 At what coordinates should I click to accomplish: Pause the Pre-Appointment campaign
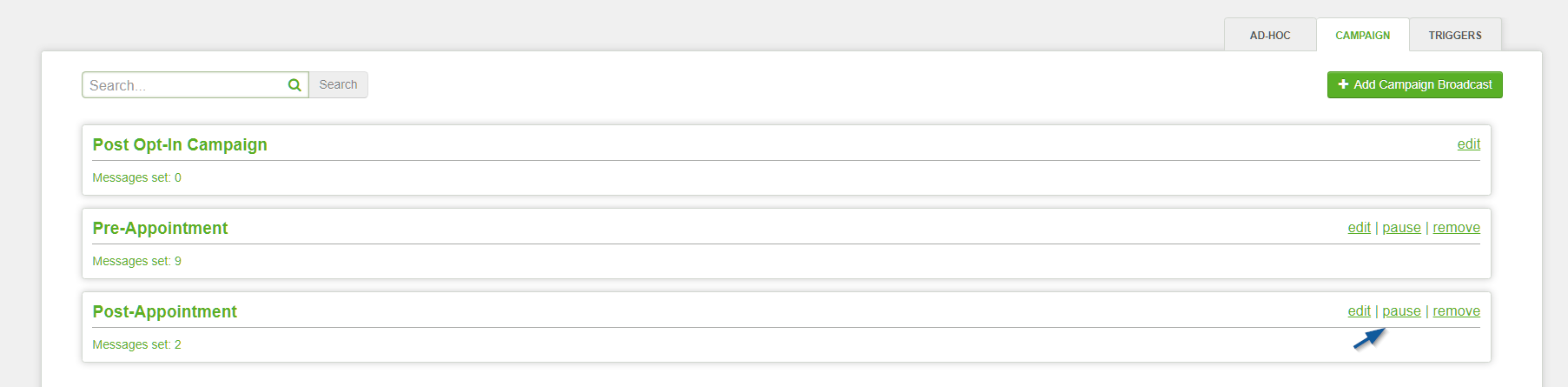[1401, 228]
